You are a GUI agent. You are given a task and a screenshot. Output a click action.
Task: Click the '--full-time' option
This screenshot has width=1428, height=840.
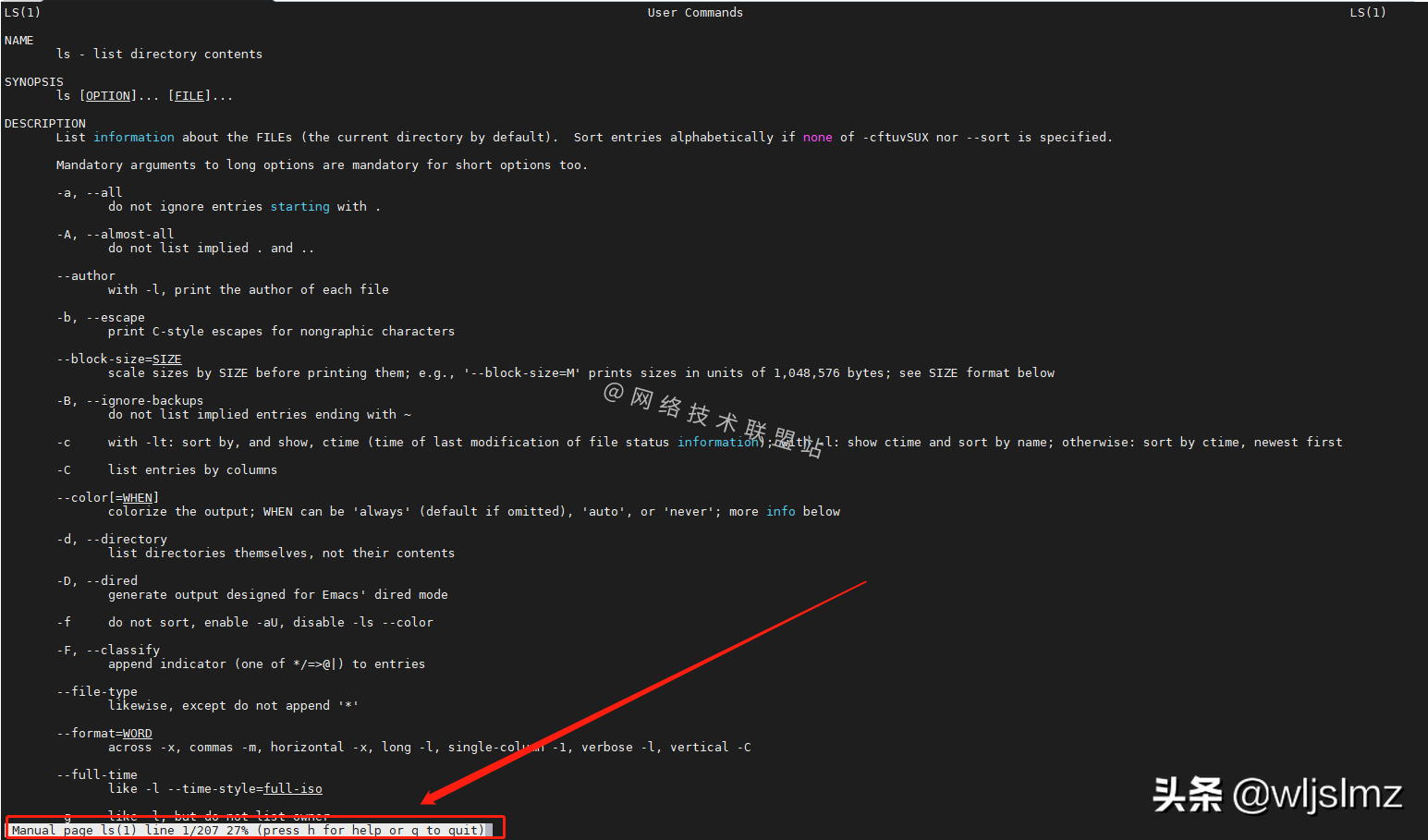pos(96,774)
